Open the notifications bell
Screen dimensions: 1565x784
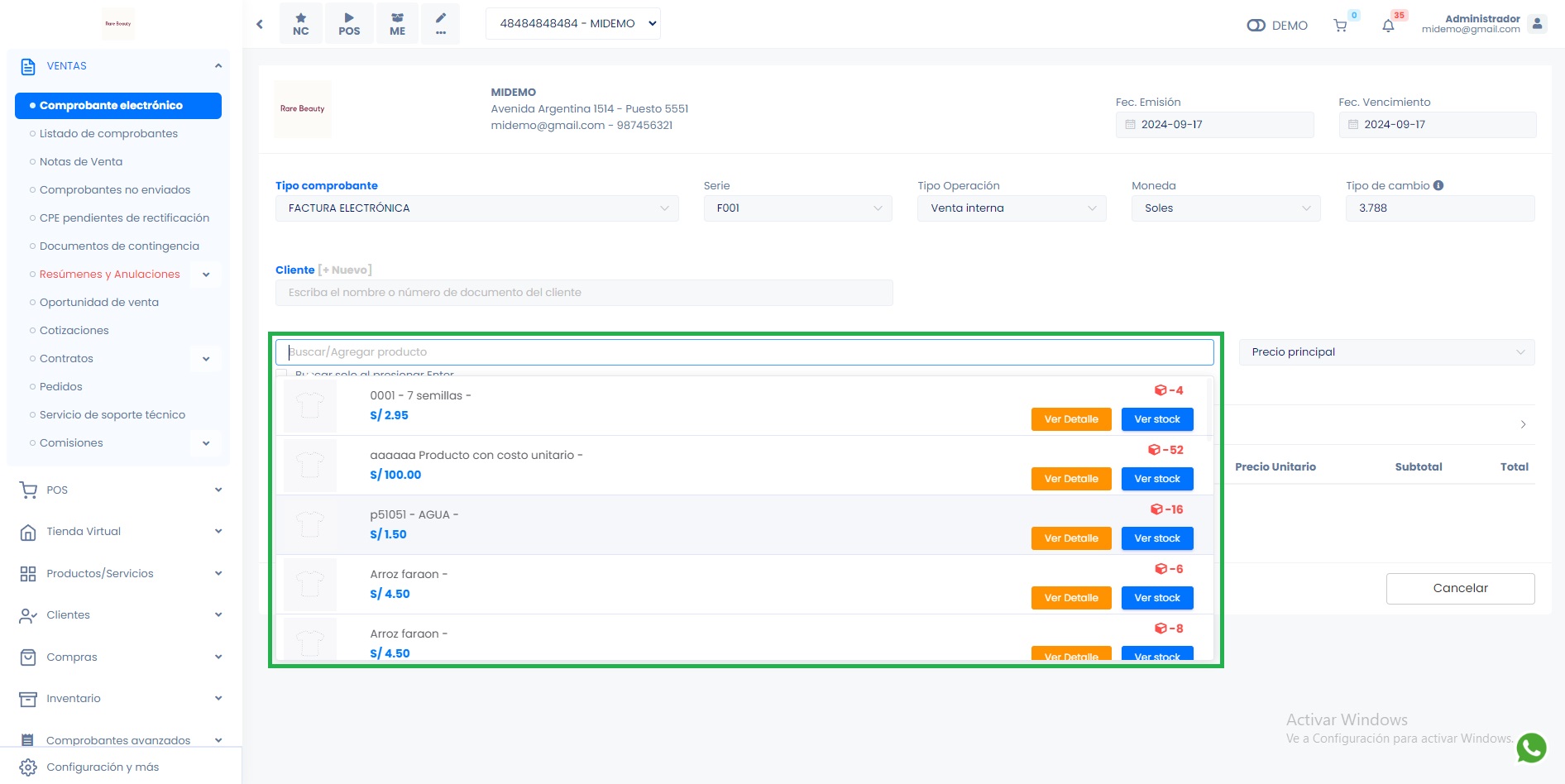pyautogui.click(x=1388, y=26)
